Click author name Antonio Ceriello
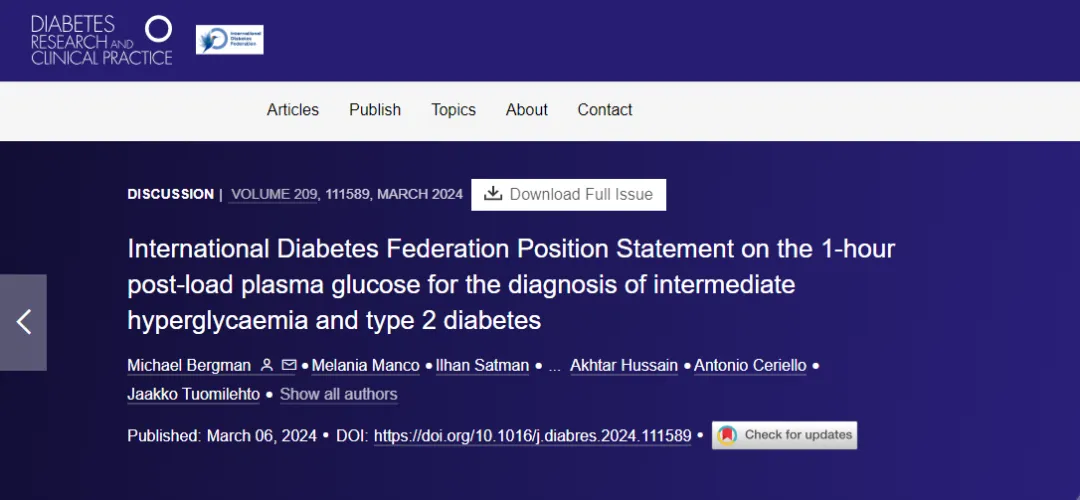1080x500 pixels. pos(750,365)
